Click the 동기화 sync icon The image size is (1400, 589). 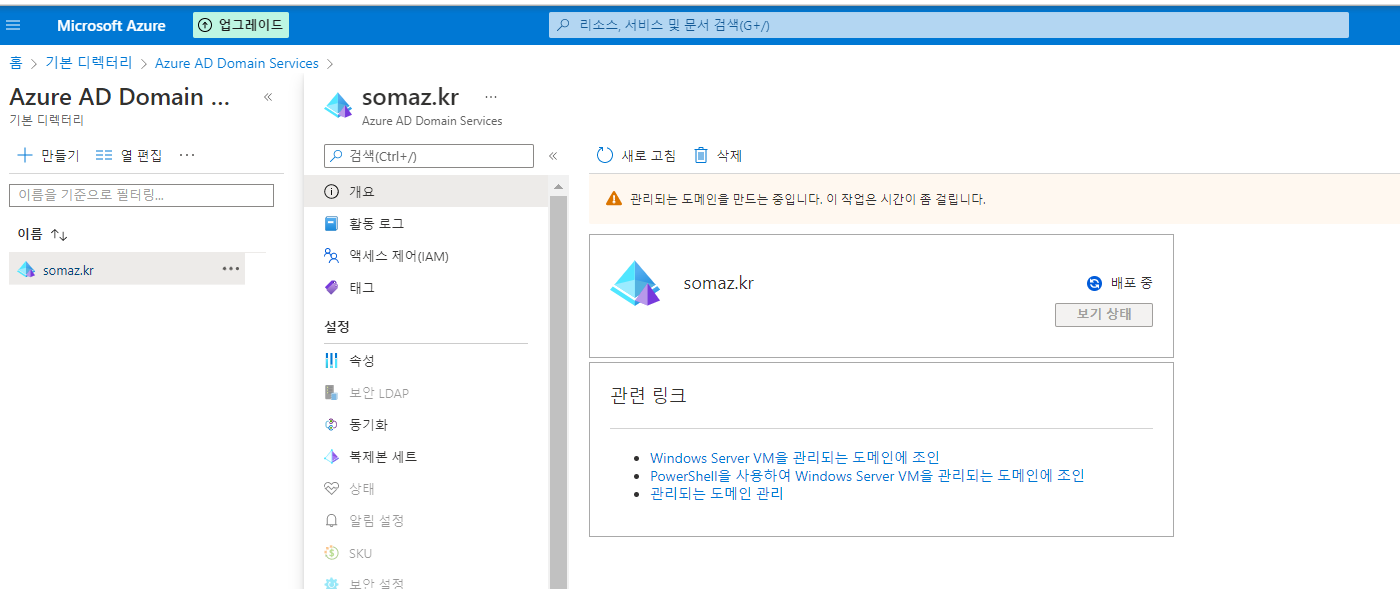[332, 424]
